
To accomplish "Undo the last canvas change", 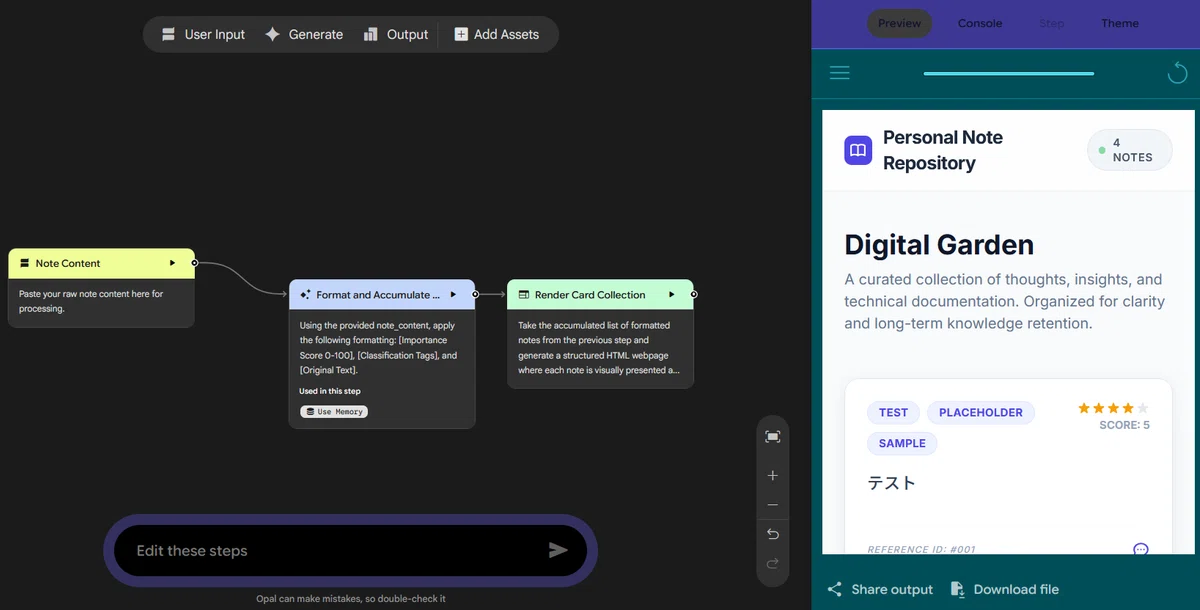I will [772, 534].
